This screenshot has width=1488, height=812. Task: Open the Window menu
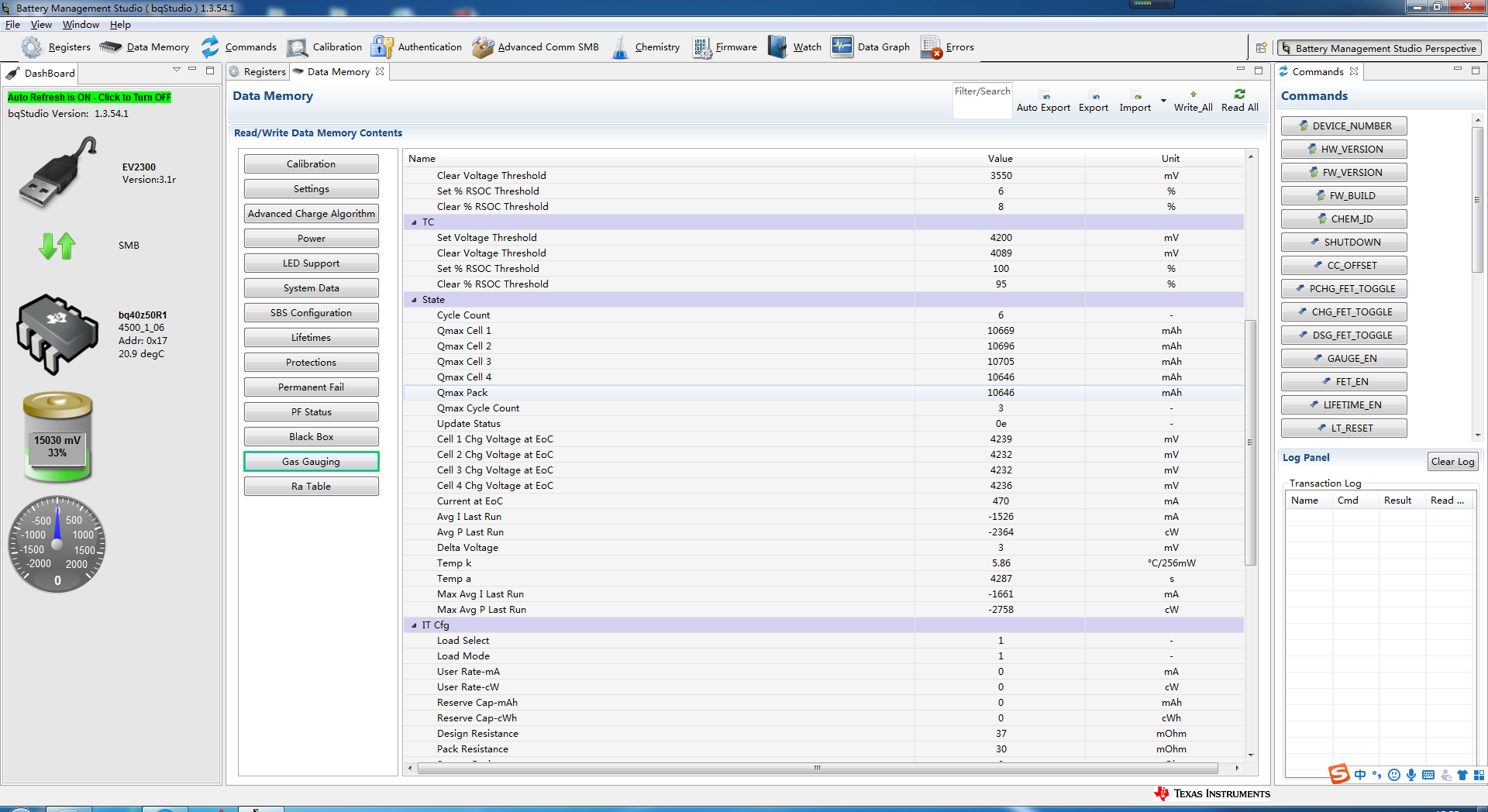(x=81, y=25)
